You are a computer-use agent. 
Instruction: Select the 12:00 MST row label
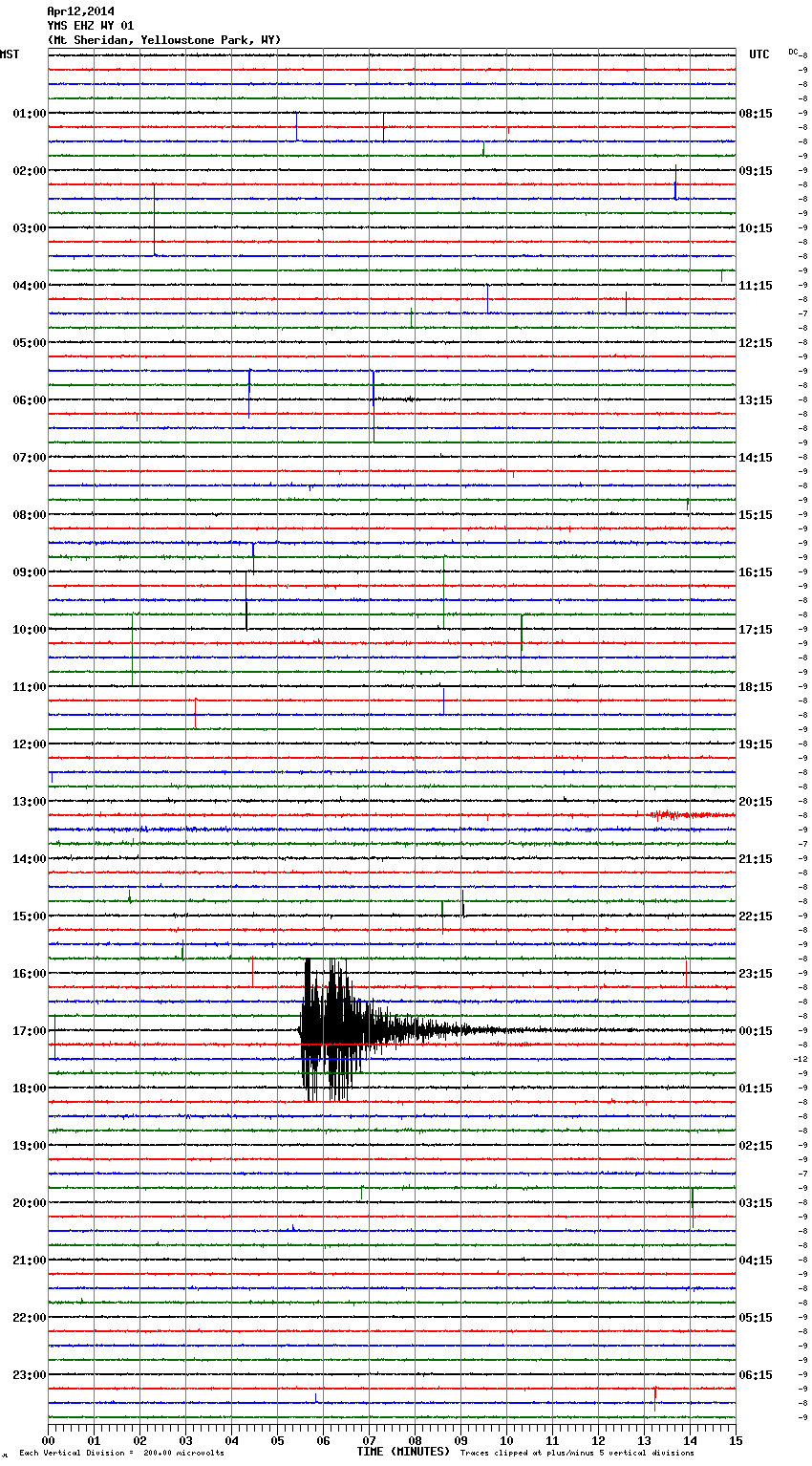point(30,744)
